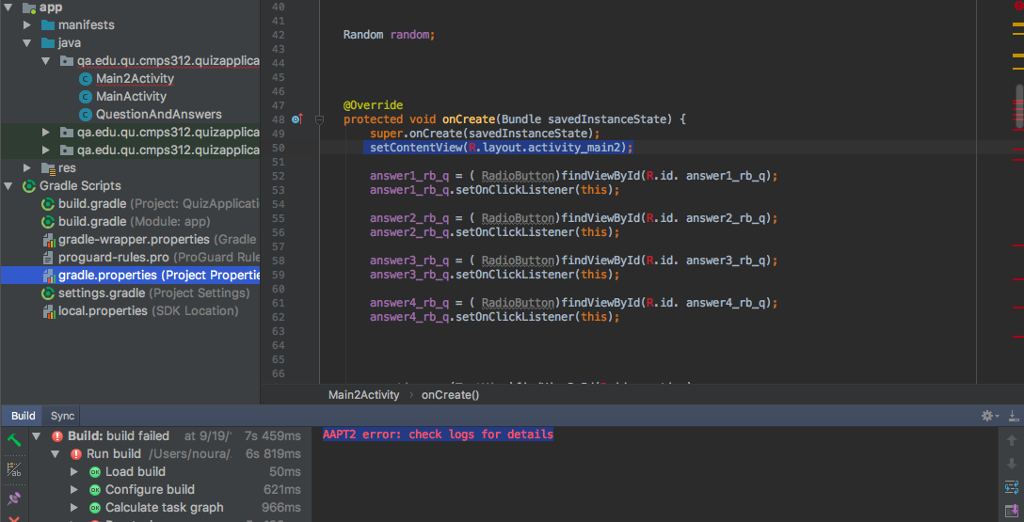
Task: Click the Main2Activity breadcrumb
Action: [x=363, y=395]
